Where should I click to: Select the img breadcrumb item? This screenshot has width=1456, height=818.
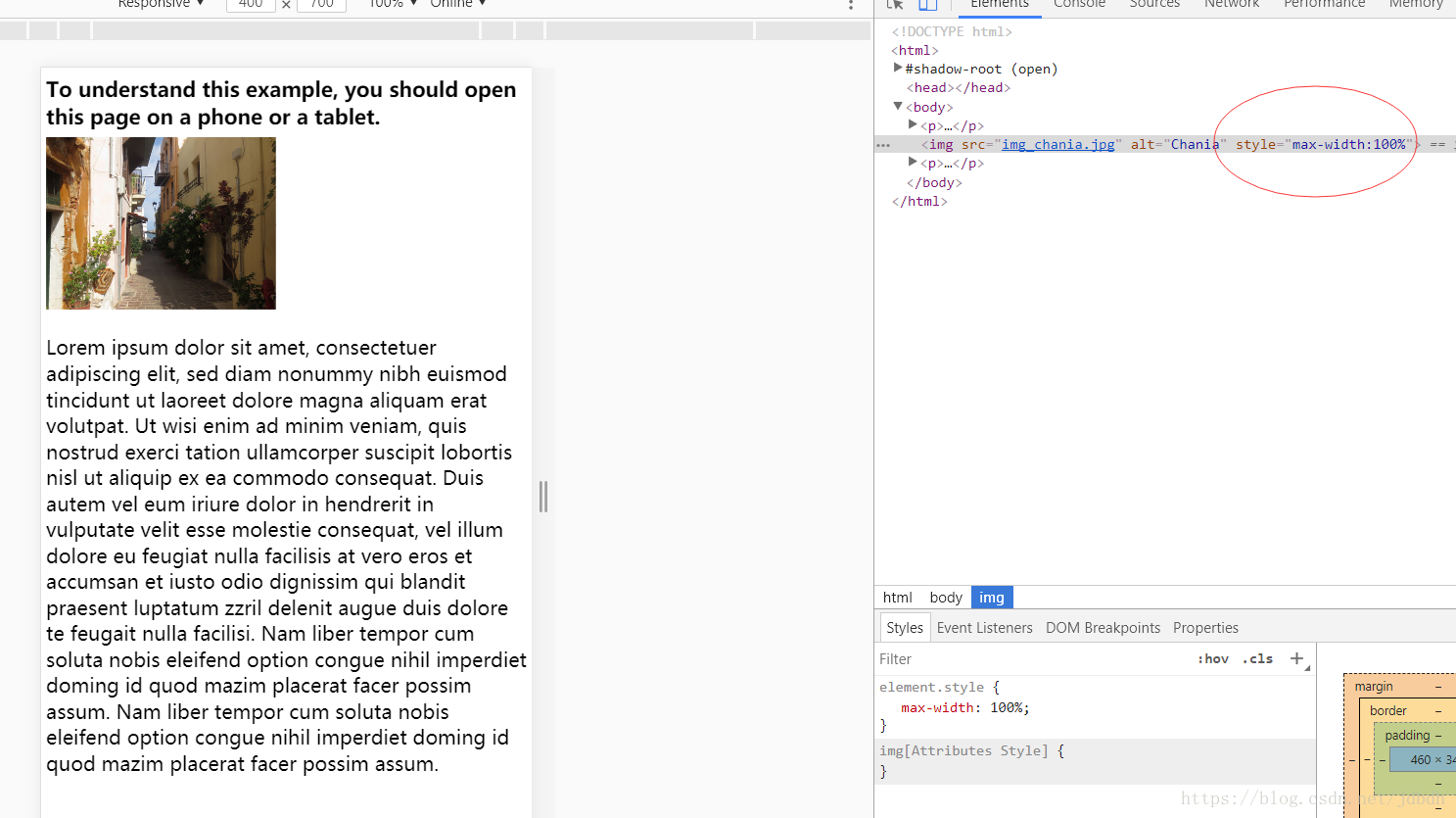[992, 597]
